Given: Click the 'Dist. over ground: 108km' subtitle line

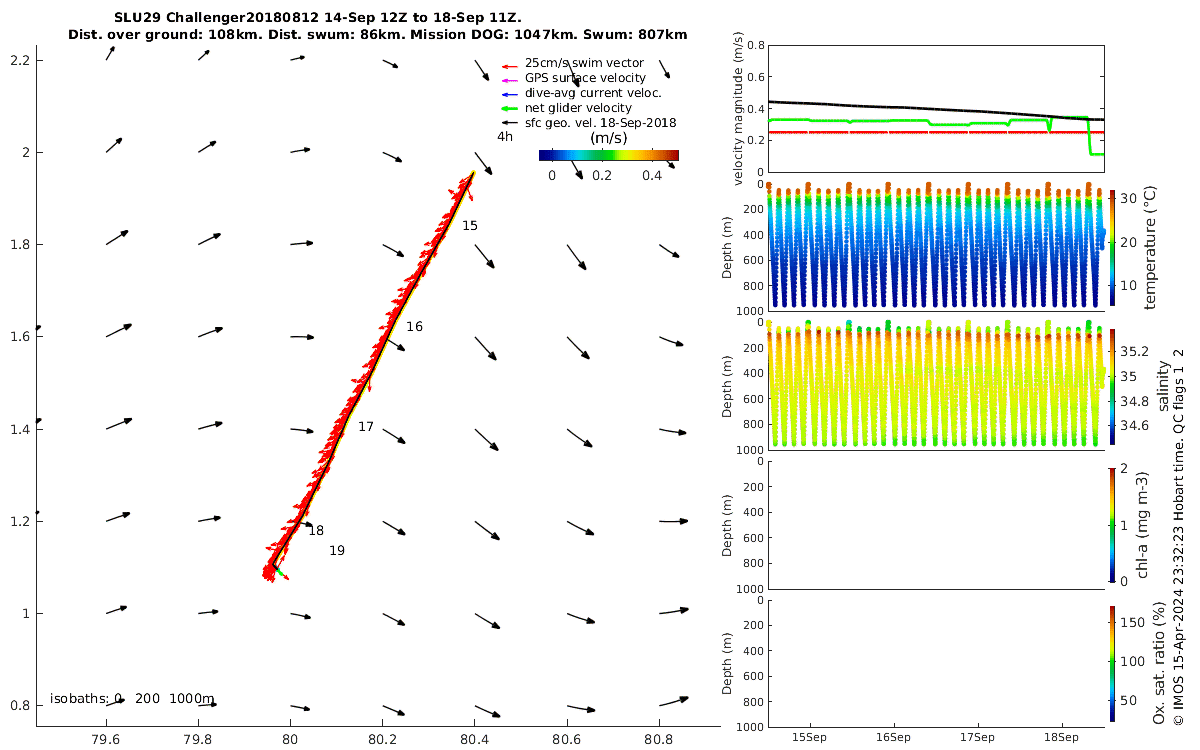Looking at the screenshot, I should point(378,34).
